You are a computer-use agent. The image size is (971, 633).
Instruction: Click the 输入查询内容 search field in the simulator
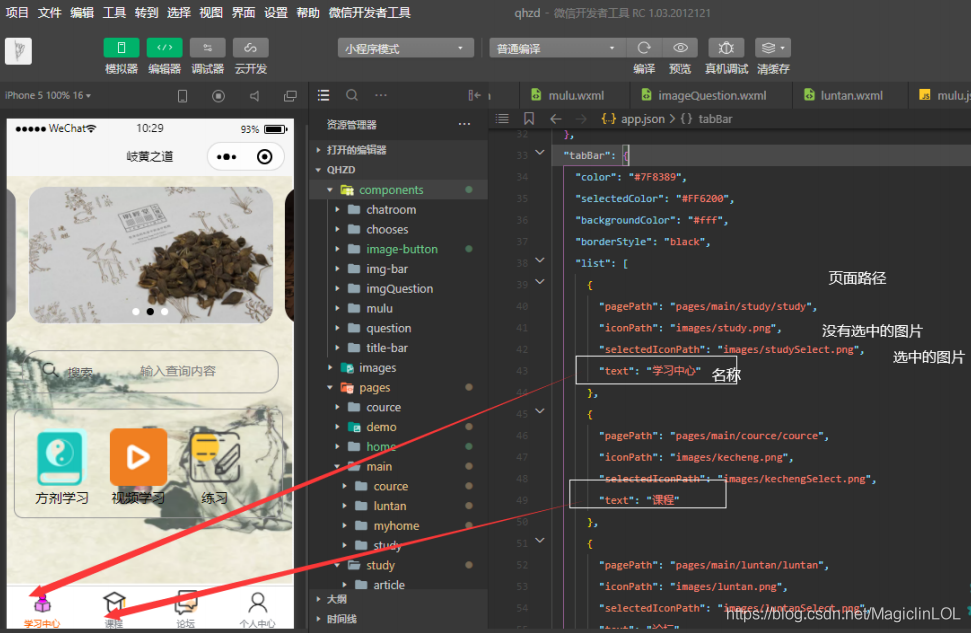(x=177, y=371)
